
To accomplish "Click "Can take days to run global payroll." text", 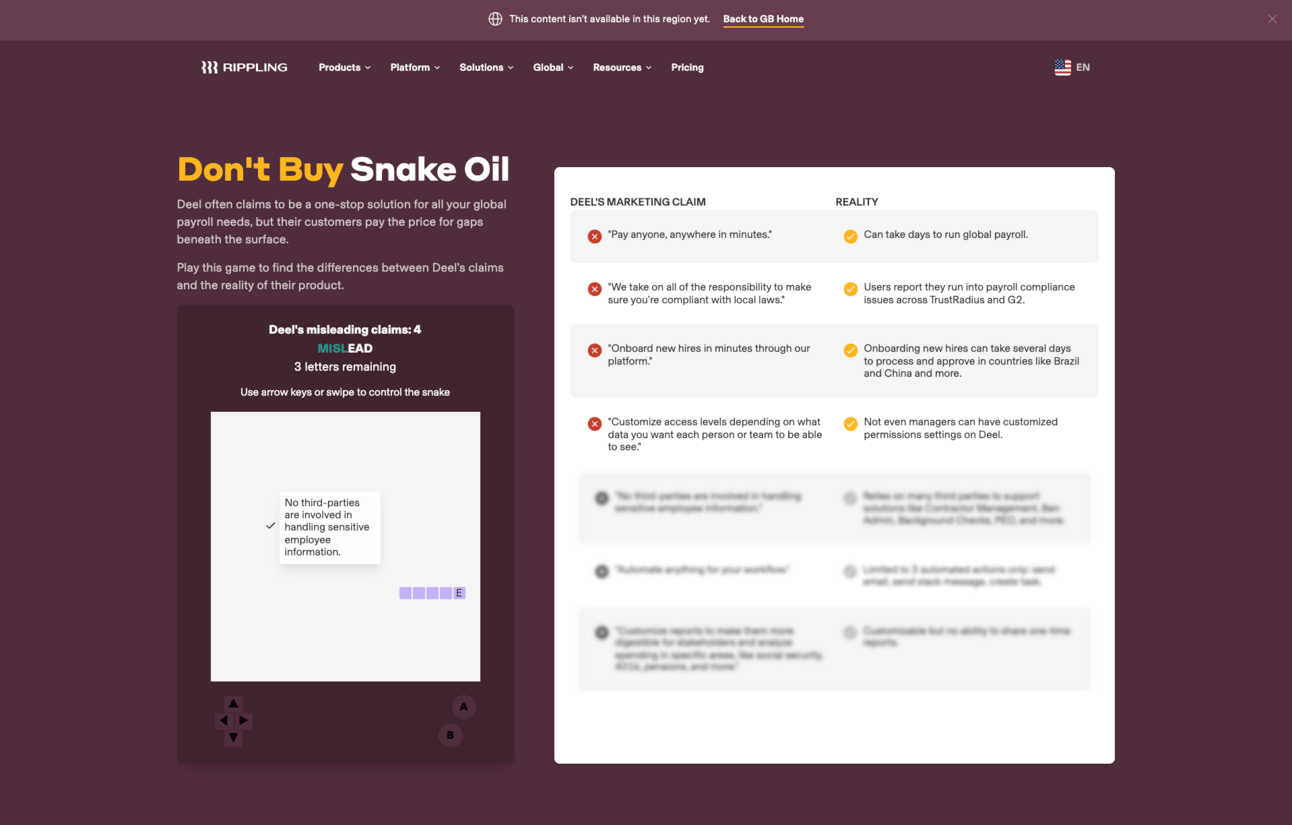I will (x=946, y=235).
